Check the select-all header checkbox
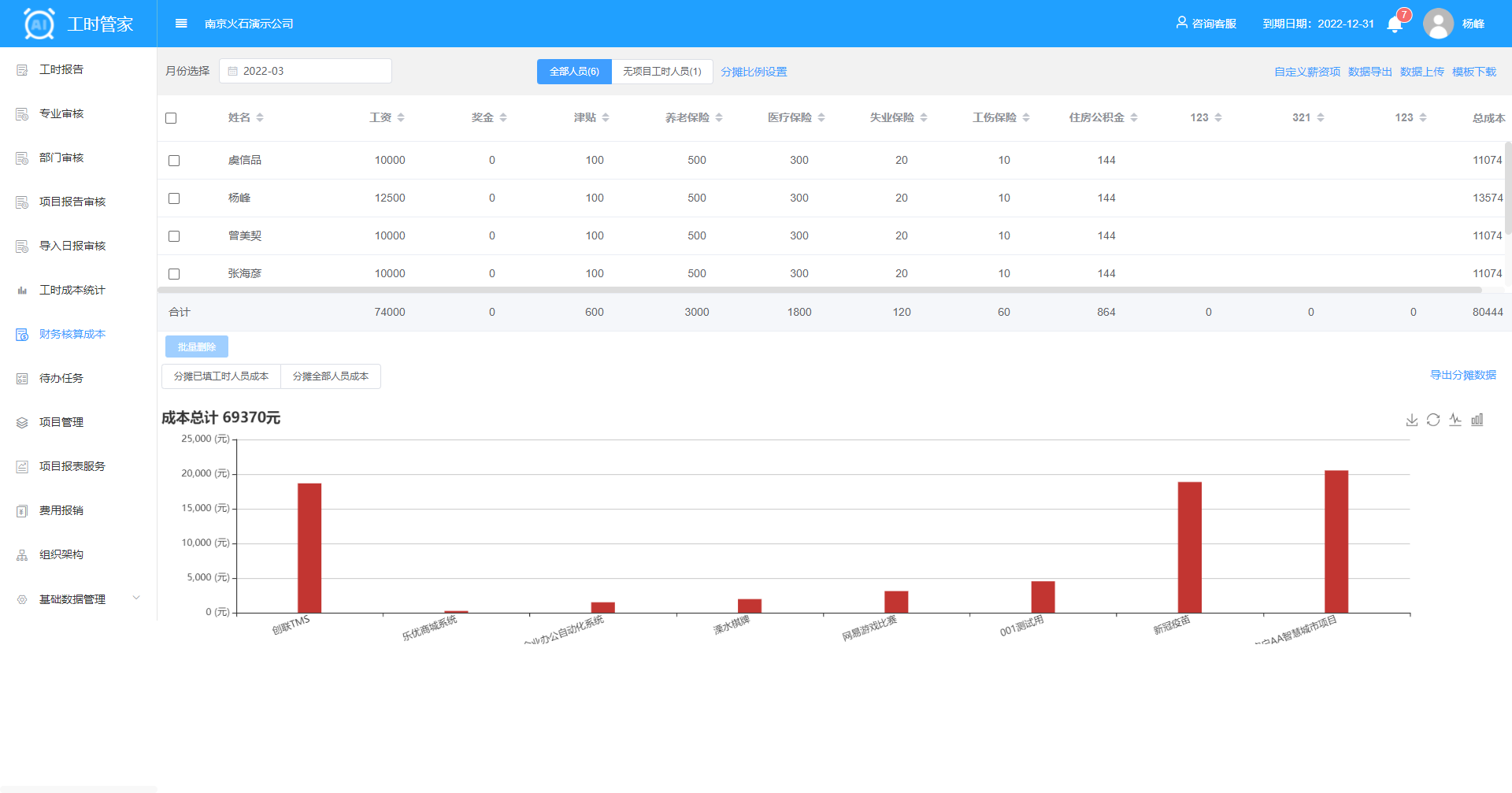Viewport: 1512px width, 793px height. (x=171, y=118)
